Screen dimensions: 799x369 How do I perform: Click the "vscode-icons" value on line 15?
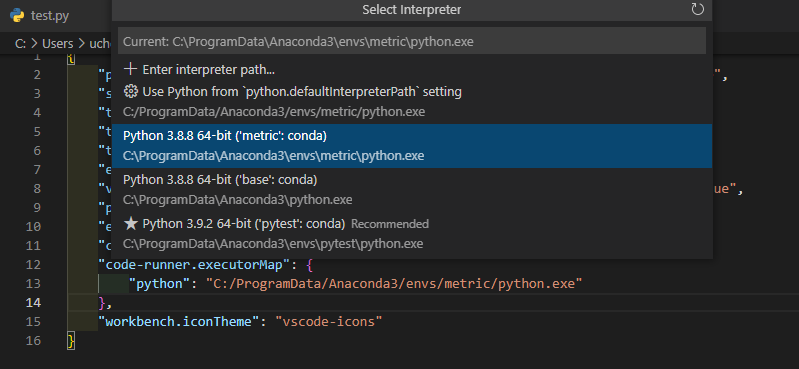click(x=329, y=322)
